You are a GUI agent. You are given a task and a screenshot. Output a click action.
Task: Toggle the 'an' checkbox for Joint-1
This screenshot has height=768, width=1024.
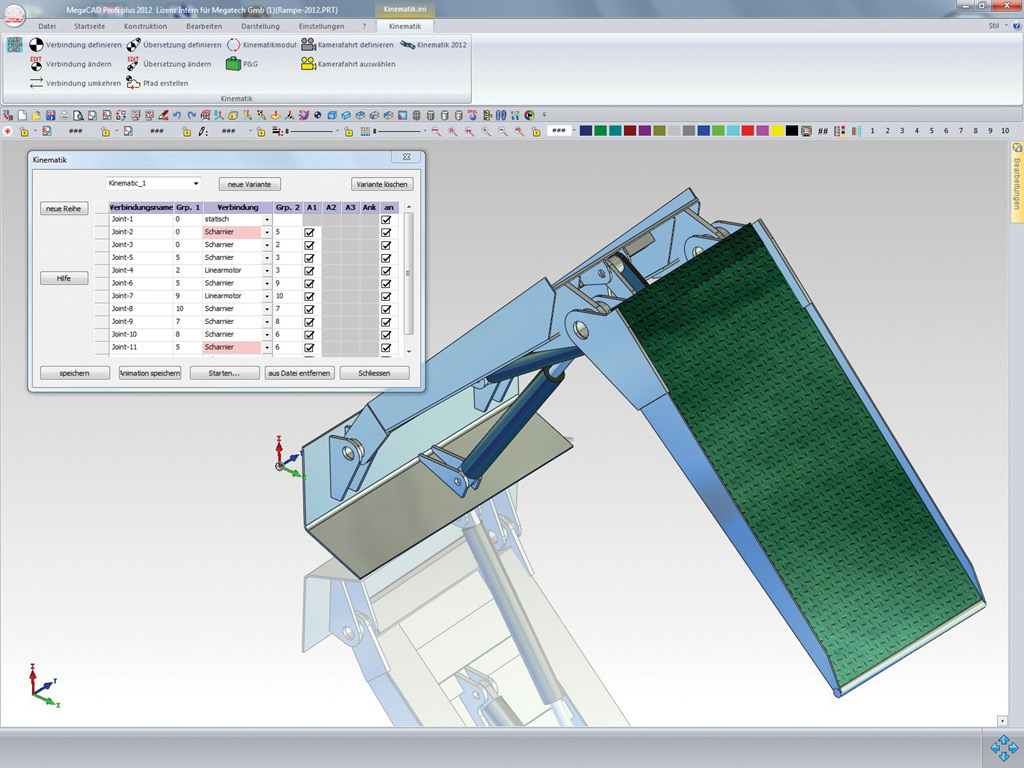pos(386,219)
